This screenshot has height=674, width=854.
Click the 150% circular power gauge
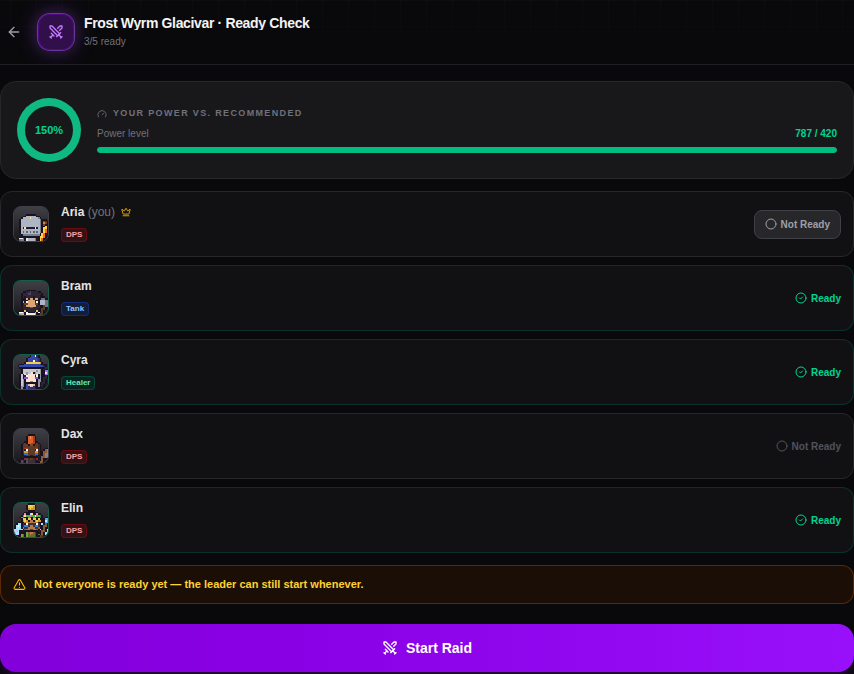pyautogui.click(x=49, y=130)
